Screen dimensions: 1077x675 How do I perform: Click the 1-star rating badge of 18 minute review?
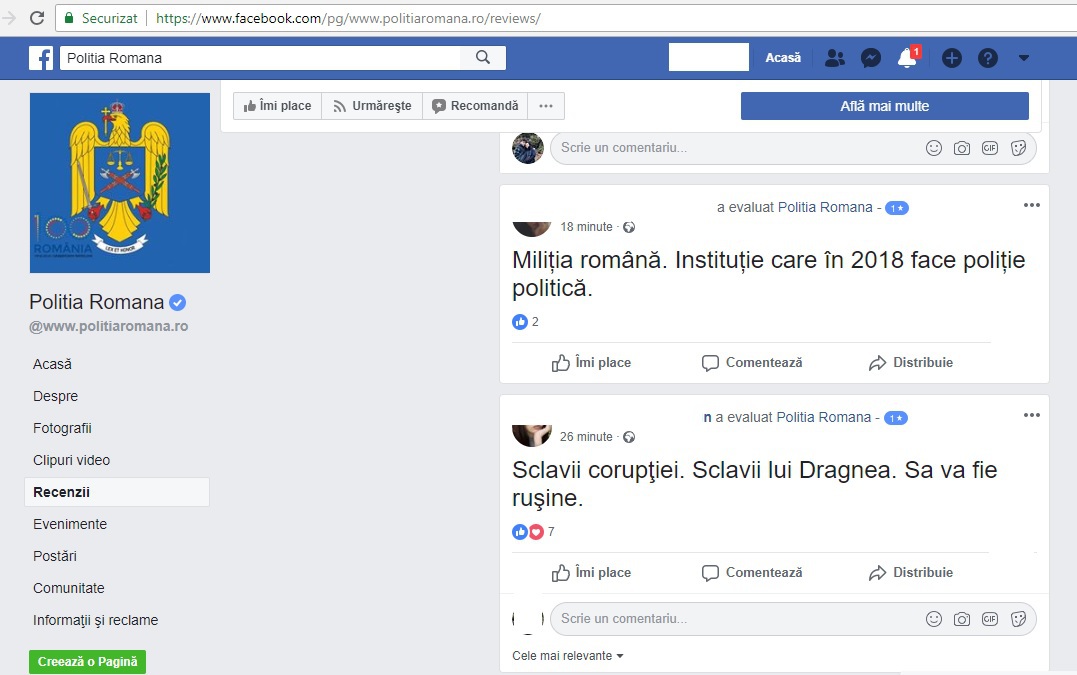coord(896,208)
